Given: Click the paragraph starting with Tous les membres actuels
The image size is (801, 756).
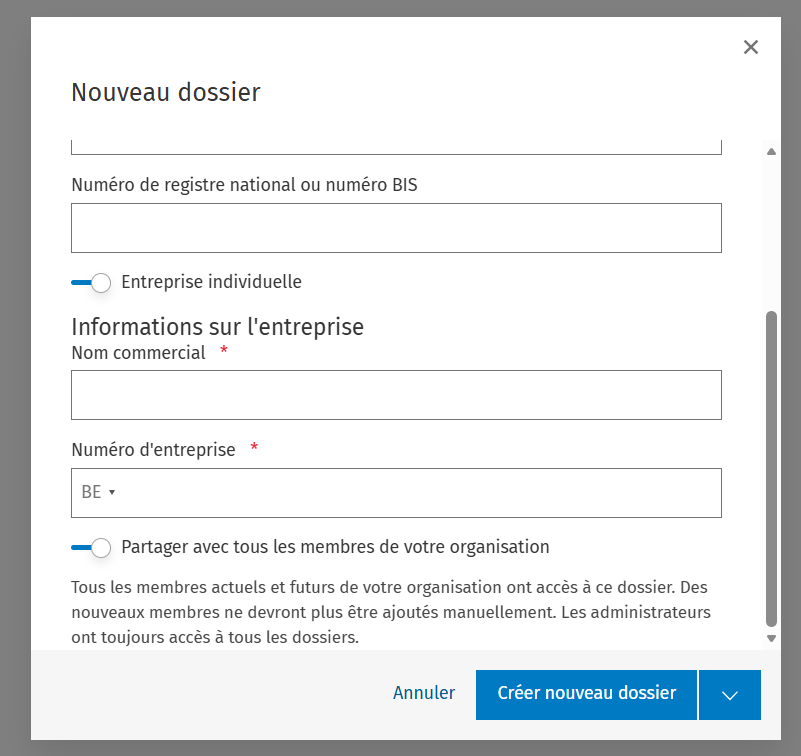Looking at the screenshot, I should coord(391,612).
